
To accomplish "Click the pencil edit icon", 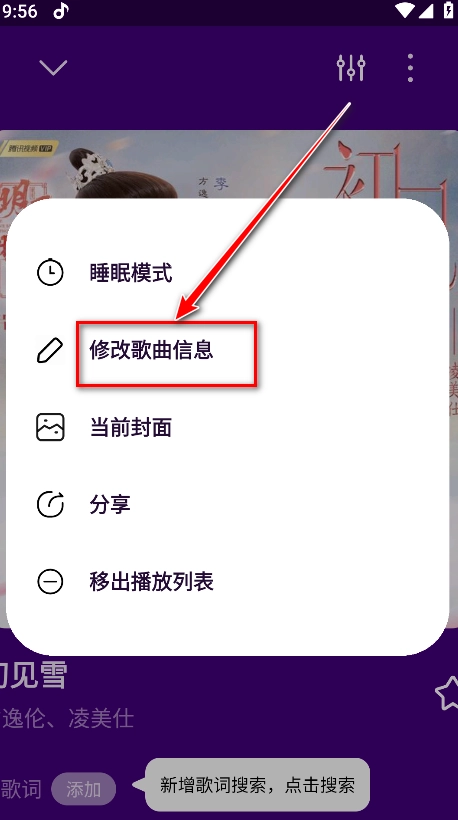I will tap(50, 350).
